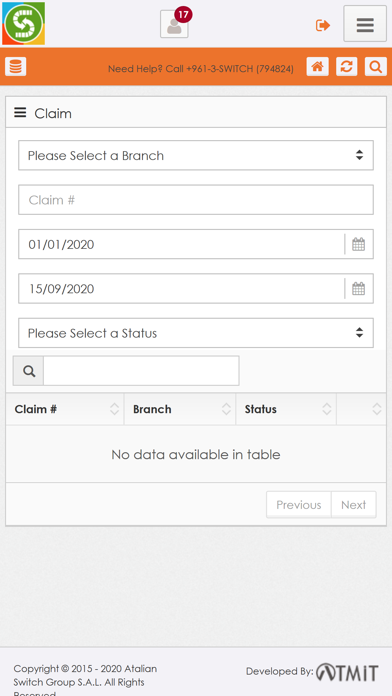The width and height of the screenshot is (392, 696).
Task: Toggle the Claim panel menu icon
Action: pos(20,113)
